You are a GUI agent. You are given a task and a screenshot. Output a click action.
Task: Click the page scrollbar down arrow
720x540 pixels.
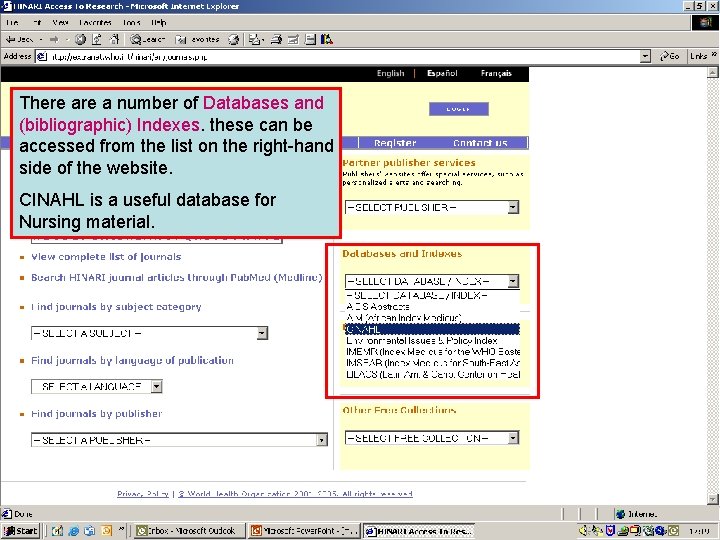(712, 499)
